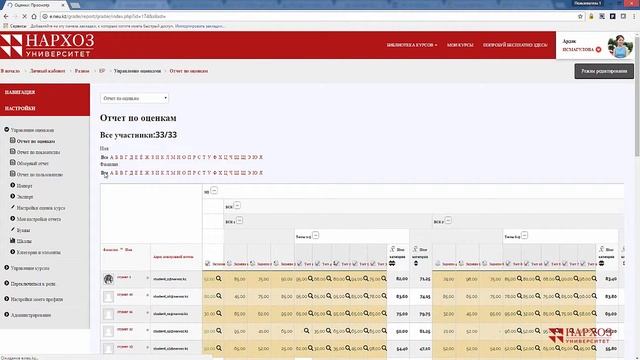The image size is (640, 360).
Task: Click the top student row's avatar picture
Action: 108,279
